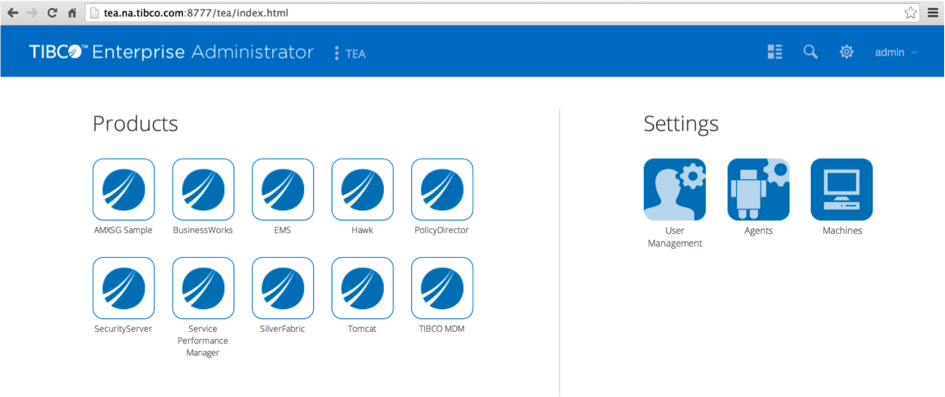
Task: Click the TIBCO Enterprise Administrator logo
Action: [x=171, y=52]
